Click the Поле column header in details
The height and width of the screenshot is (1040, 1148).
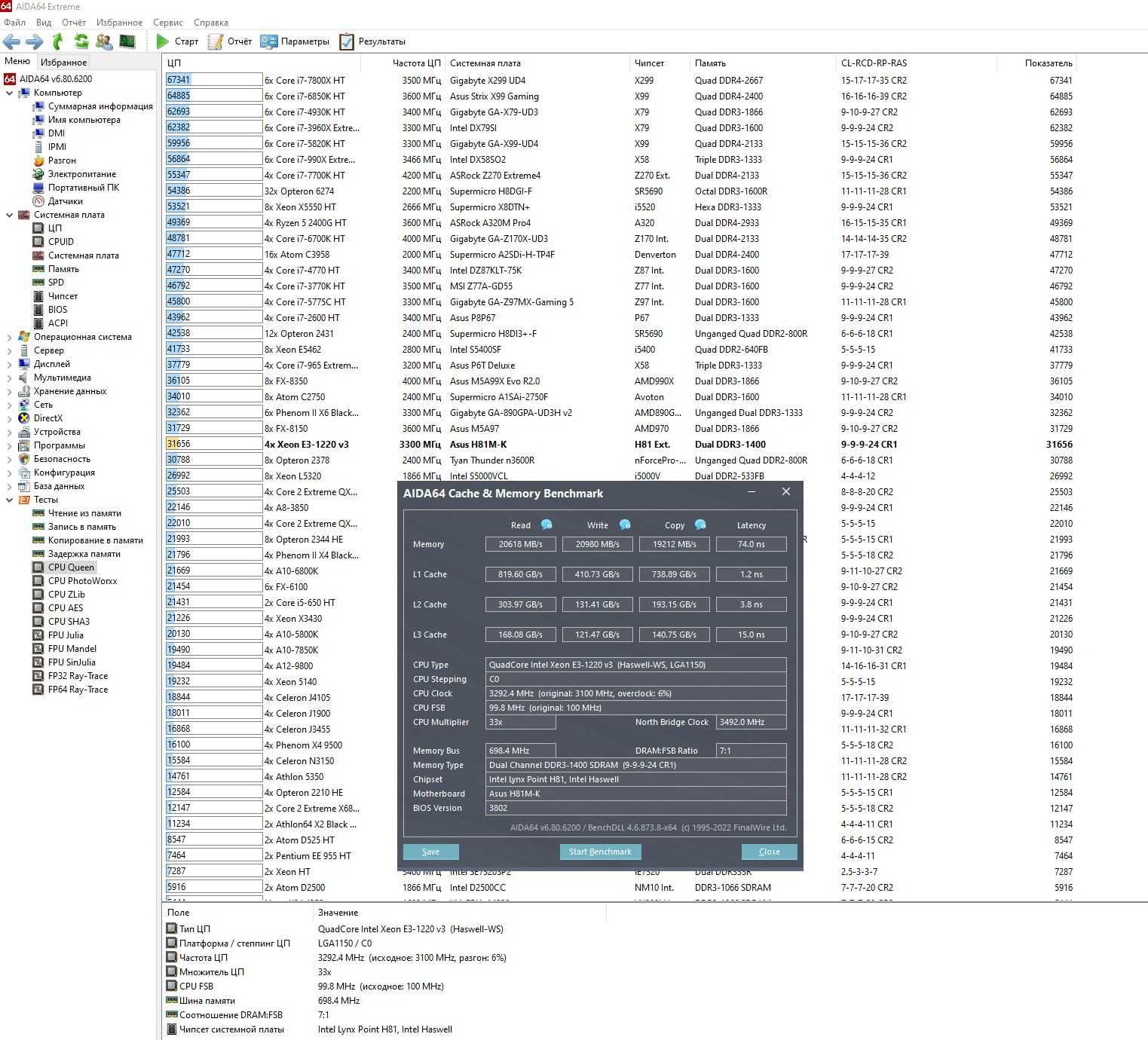pos(238,913)
